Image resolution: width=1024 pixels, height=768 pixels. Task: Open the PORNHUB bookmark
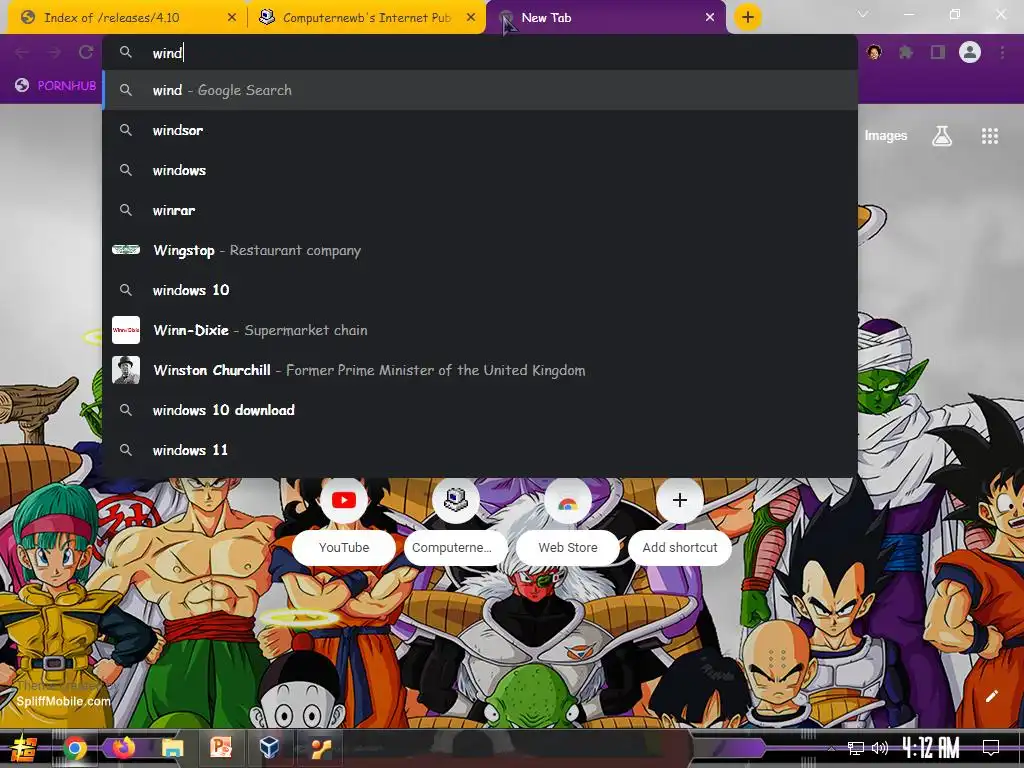[56, 86]
